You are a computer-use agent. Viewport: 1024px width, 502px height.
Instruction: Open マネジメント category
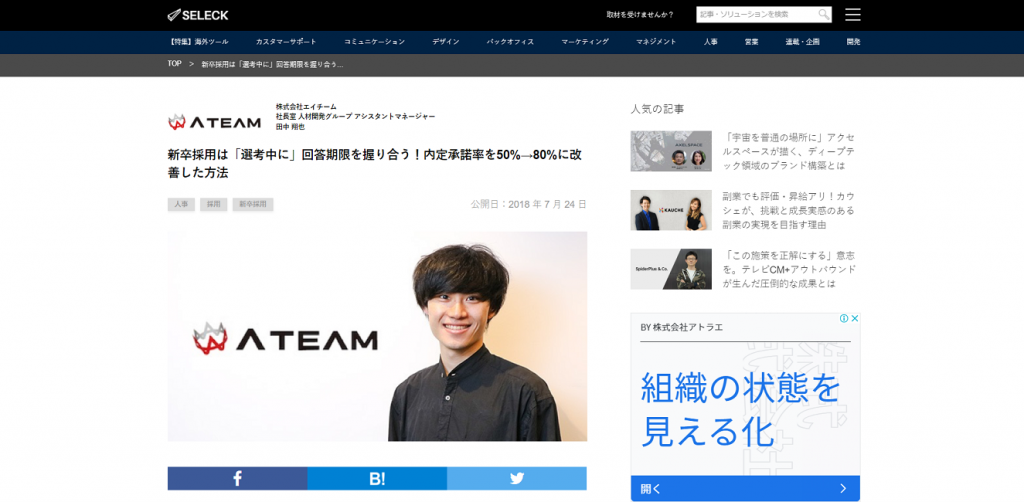(656, 42)
